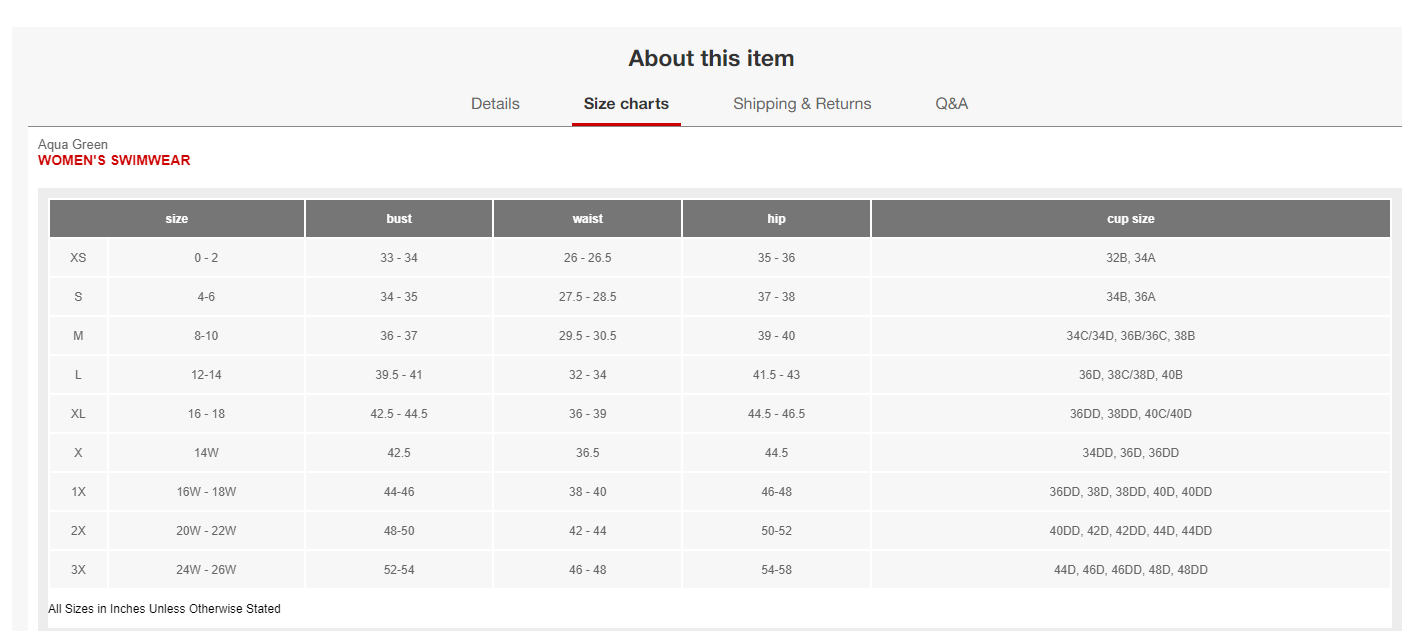Viewport: 1402px width, 631px height.
Task: Click the 'Aqua Green' color label
Action: 73,145
